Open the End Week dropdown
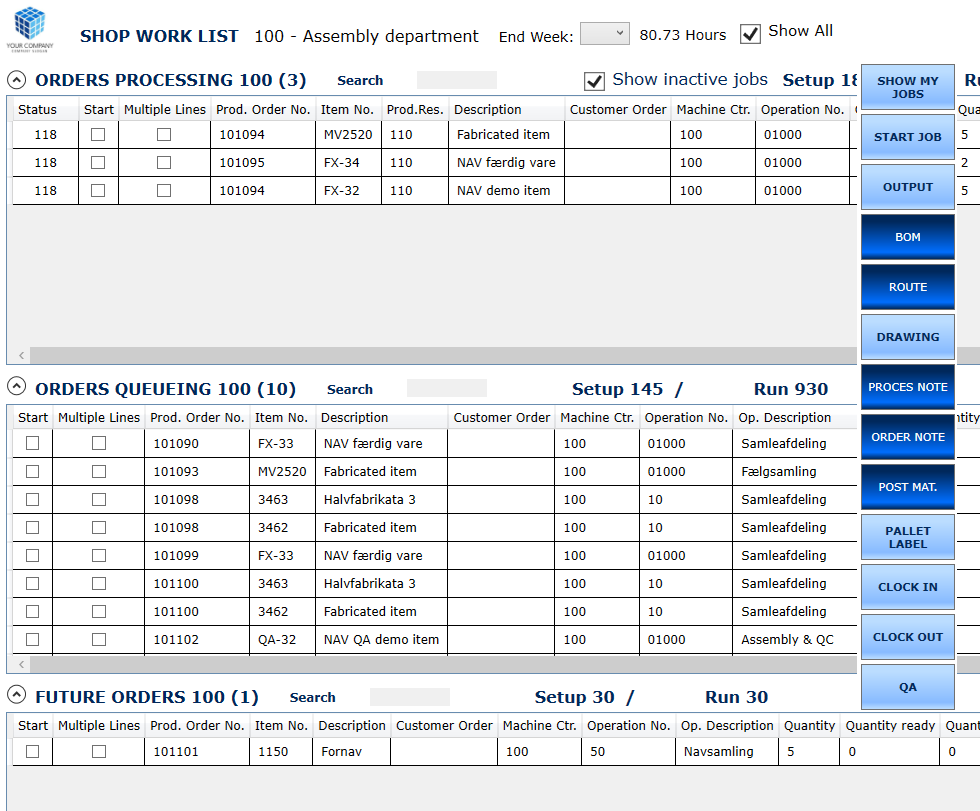 604,33
